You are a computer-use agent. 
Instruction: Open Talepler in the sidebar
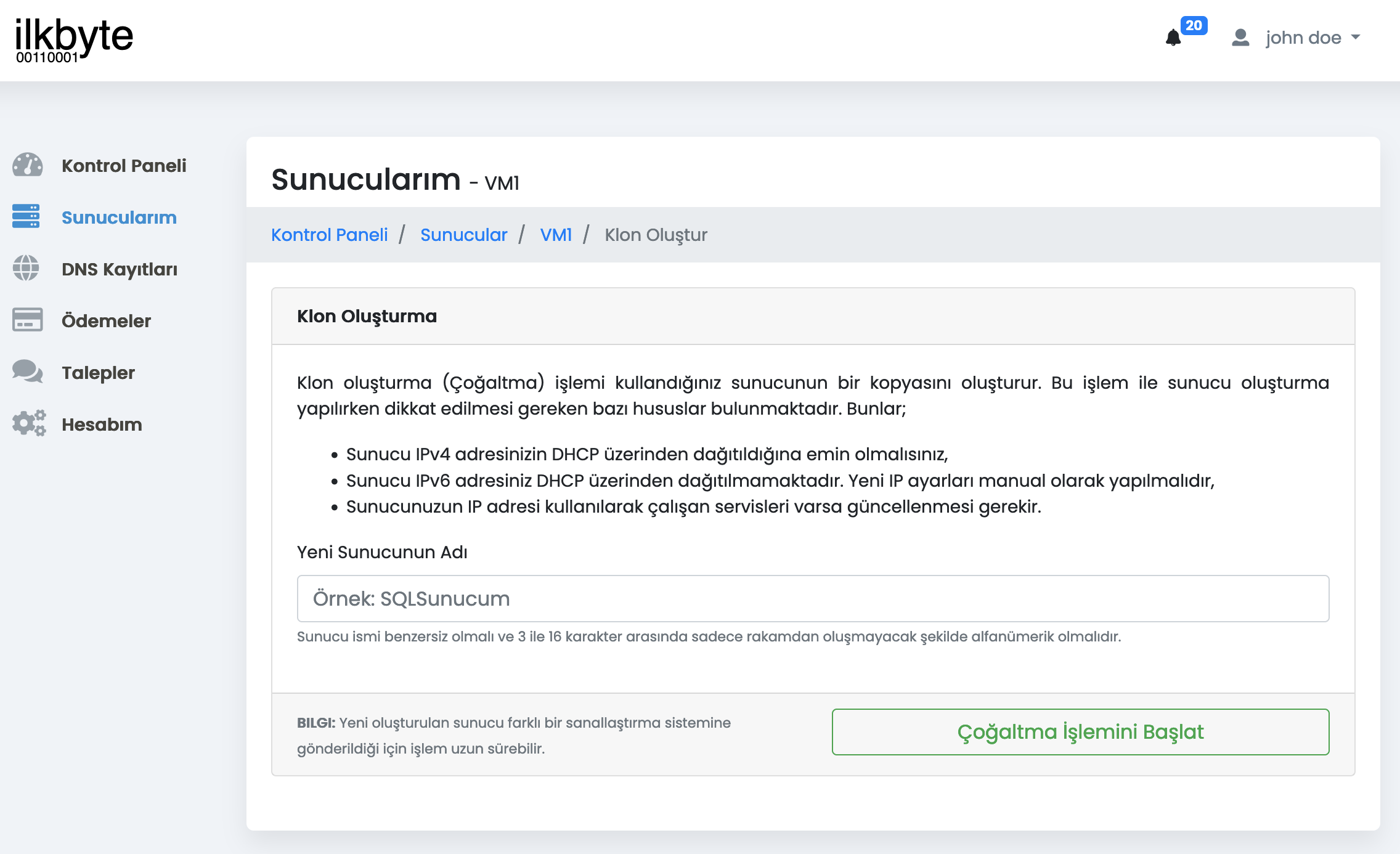[x=98, y=373]
